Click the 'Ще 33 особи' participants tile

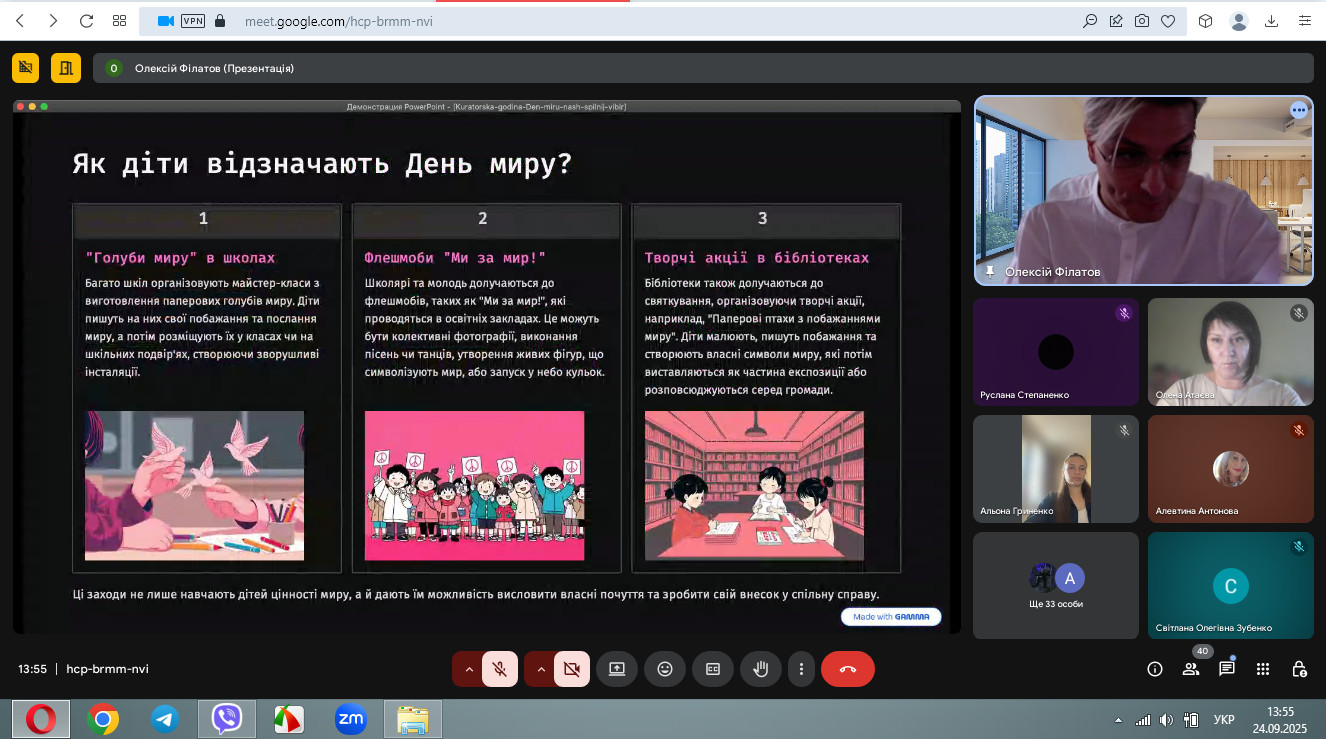1056,585
